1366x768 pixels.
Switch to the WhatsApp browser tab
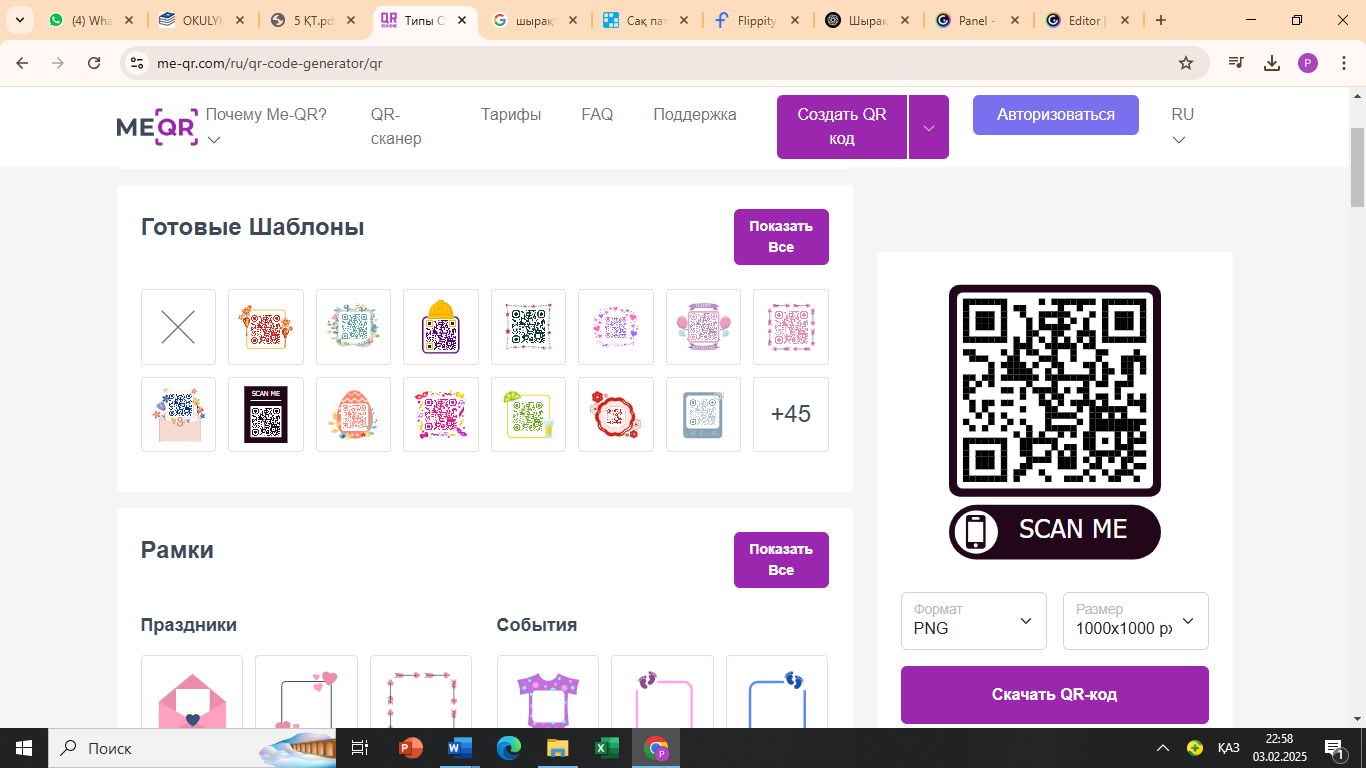coord(92,20)
